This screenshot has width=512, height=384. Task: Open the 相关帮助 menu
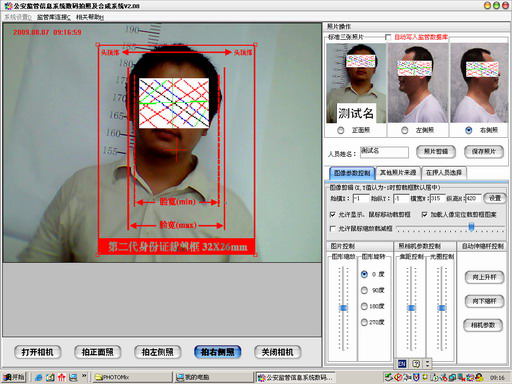(x=90, y=17)
